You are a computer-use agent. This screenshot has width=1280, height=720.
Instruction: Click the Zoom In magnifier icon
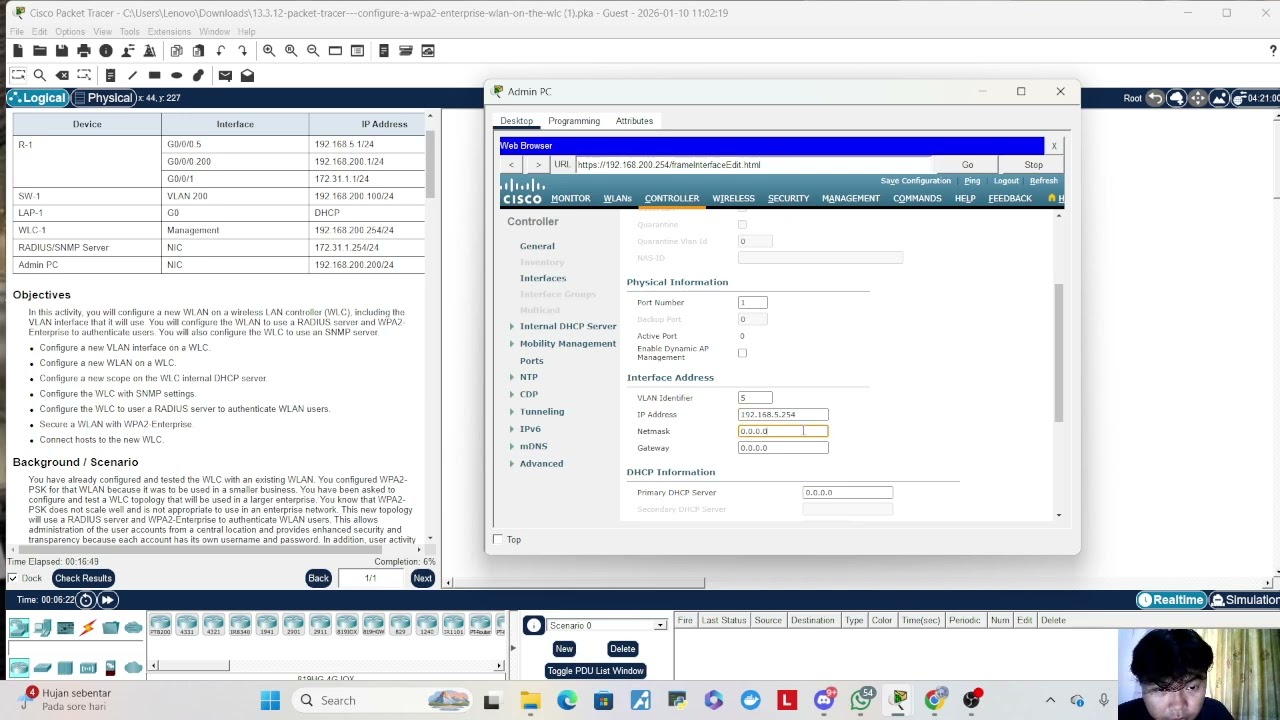(x=269, y=51)
